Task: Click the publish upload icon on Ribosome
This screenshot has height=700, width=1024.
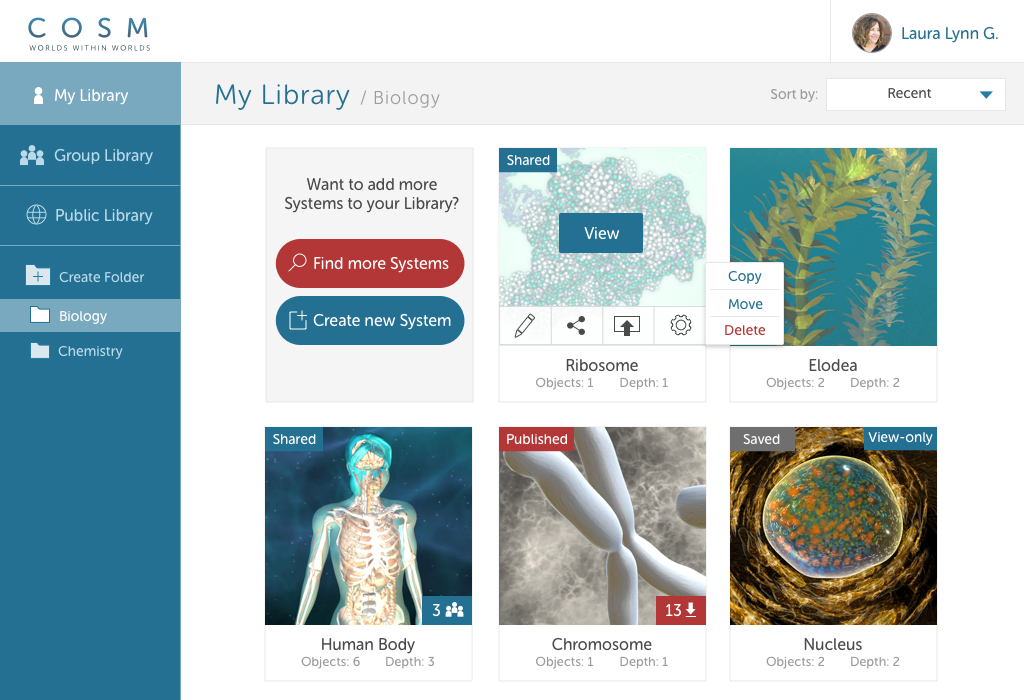Action: 627,326
